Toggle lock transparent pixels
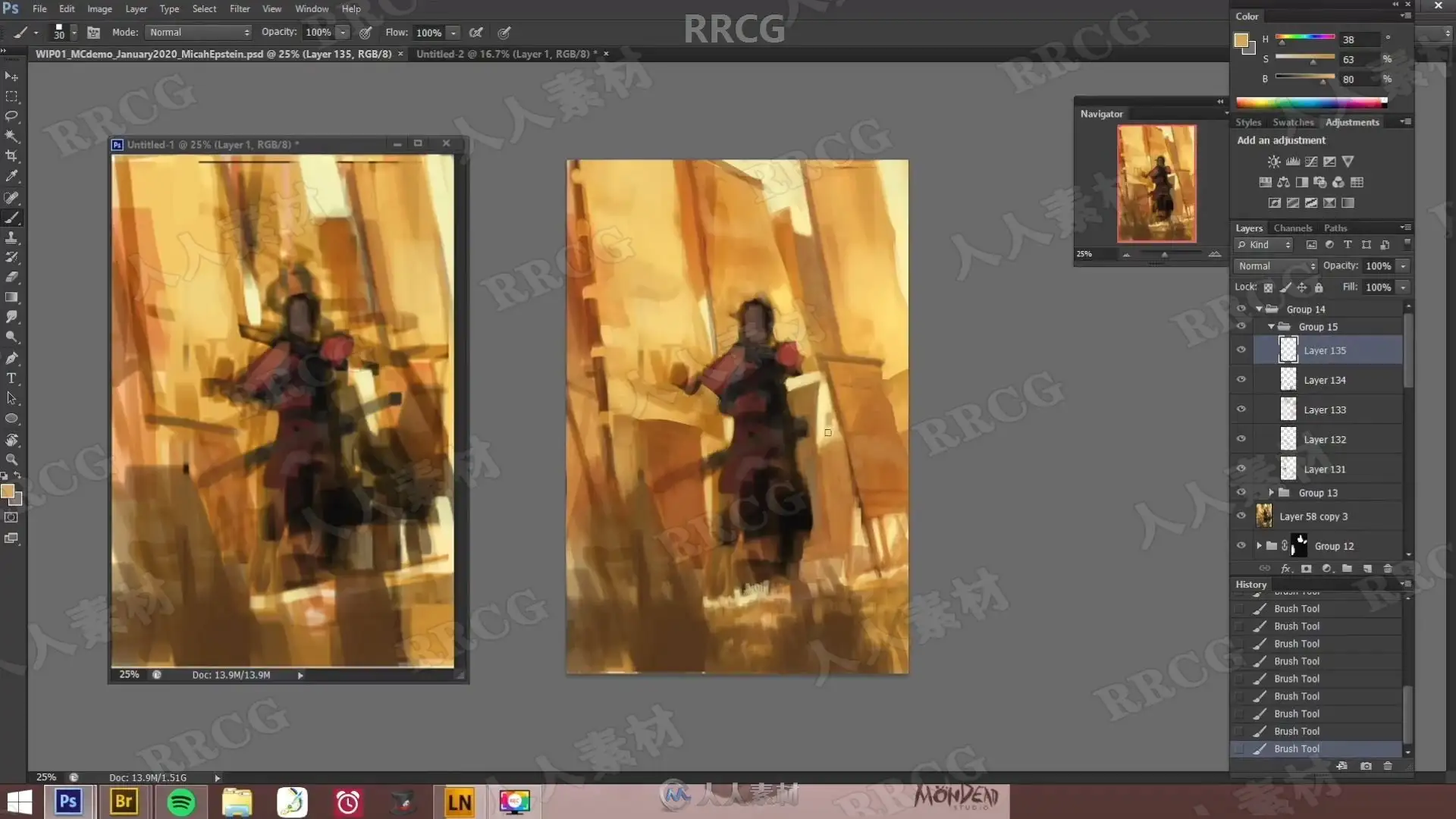The height and width of the screenshot is (819, 1456). tap(1268, 287)
